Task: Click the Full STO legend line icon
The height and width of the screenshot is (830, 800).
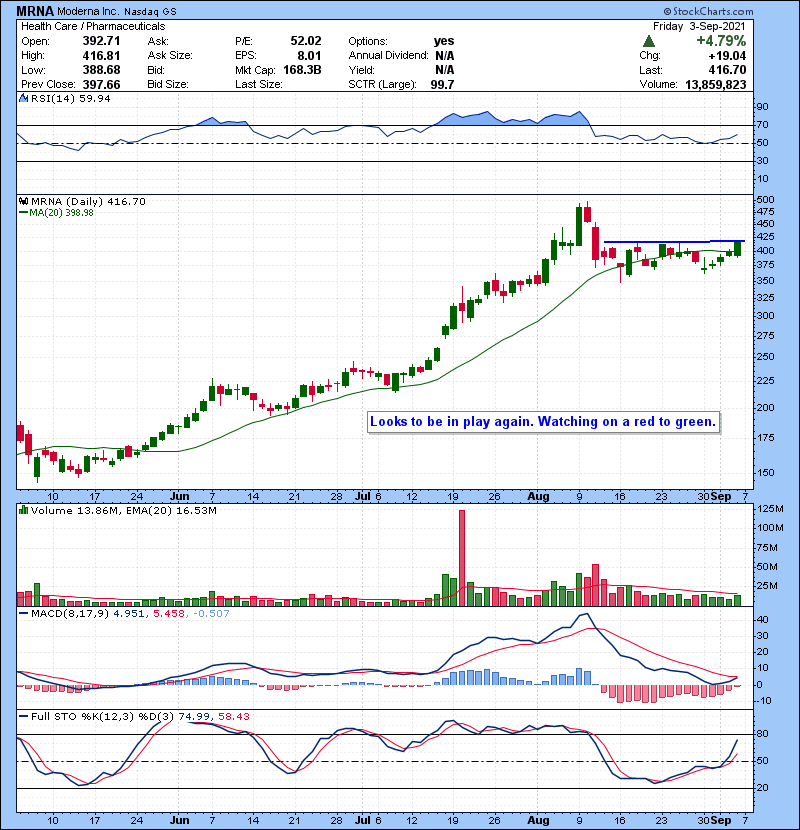Action: pos(22,718)
